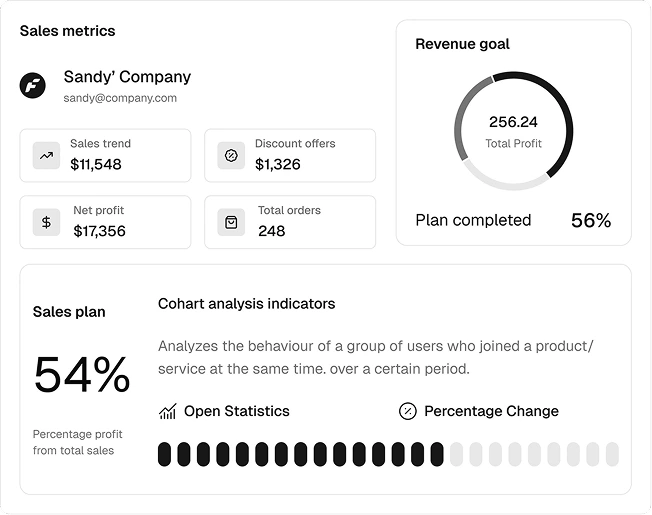Screen dimensions: 652x515
Task: Click the segmented sales progress bar
Action: point(388,454)
